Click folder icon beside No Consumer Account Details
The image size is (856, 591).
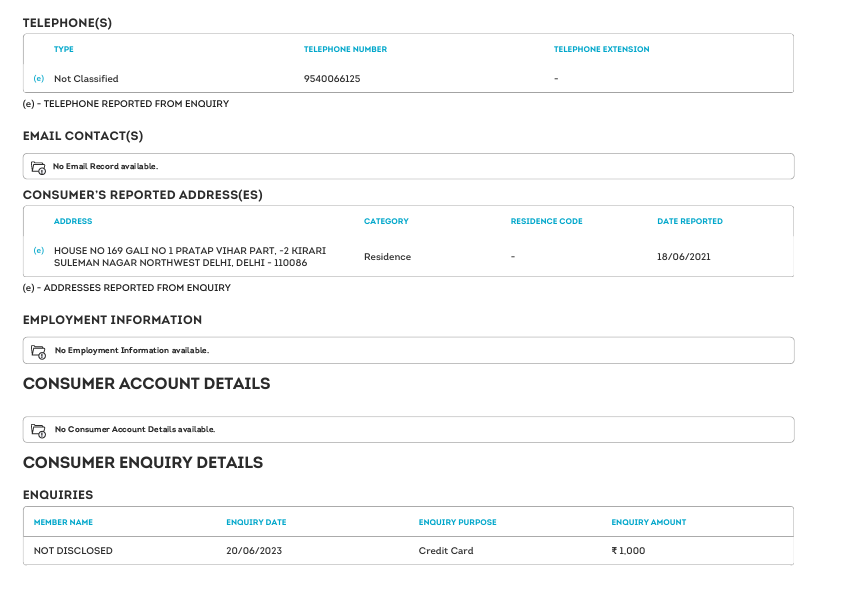(39, 430)
